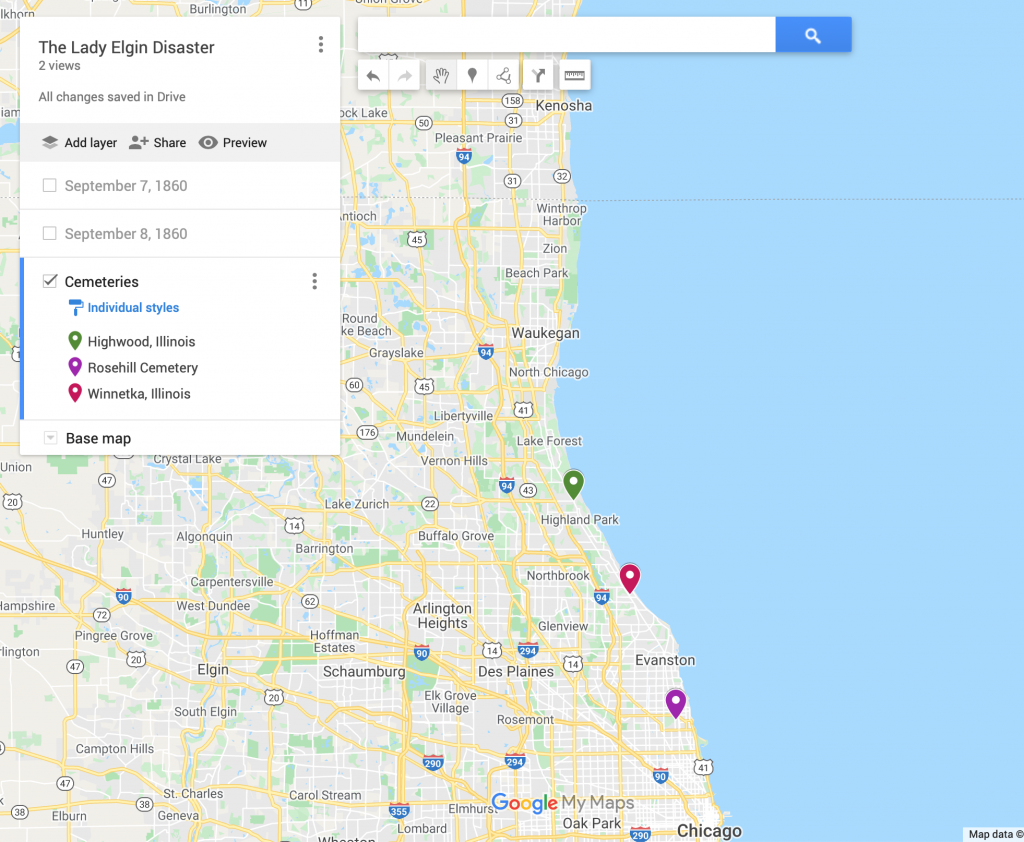1024x842 pixels.
Task: Select the Add directions tool
Action: [x=538, y=76]
